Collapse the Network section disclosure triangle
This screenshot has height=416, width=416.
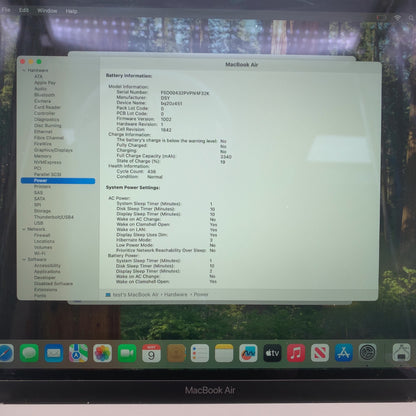(x=24, y=229)
